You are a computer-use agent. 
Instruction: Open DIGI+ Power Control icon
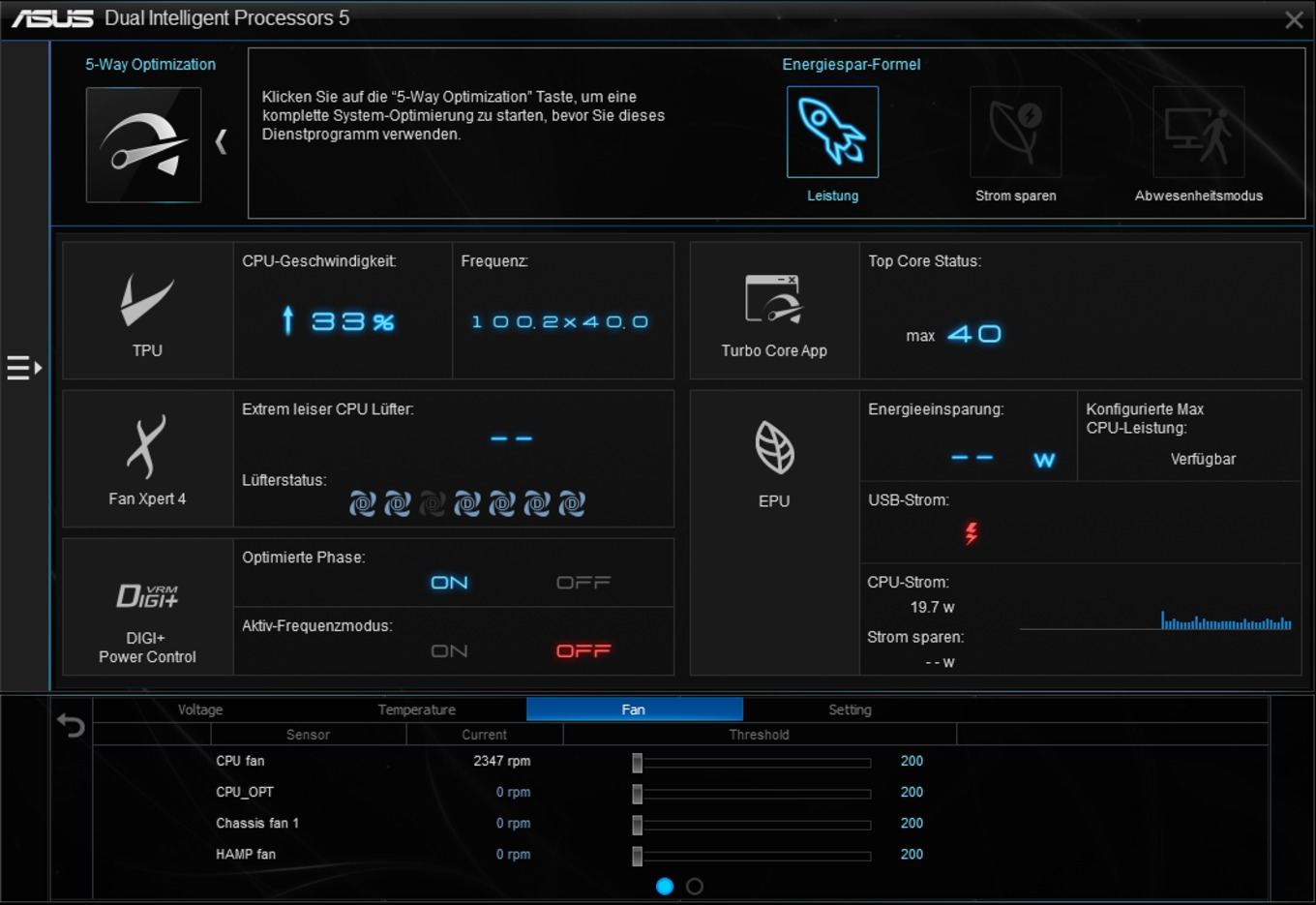[x=147, y=596]
